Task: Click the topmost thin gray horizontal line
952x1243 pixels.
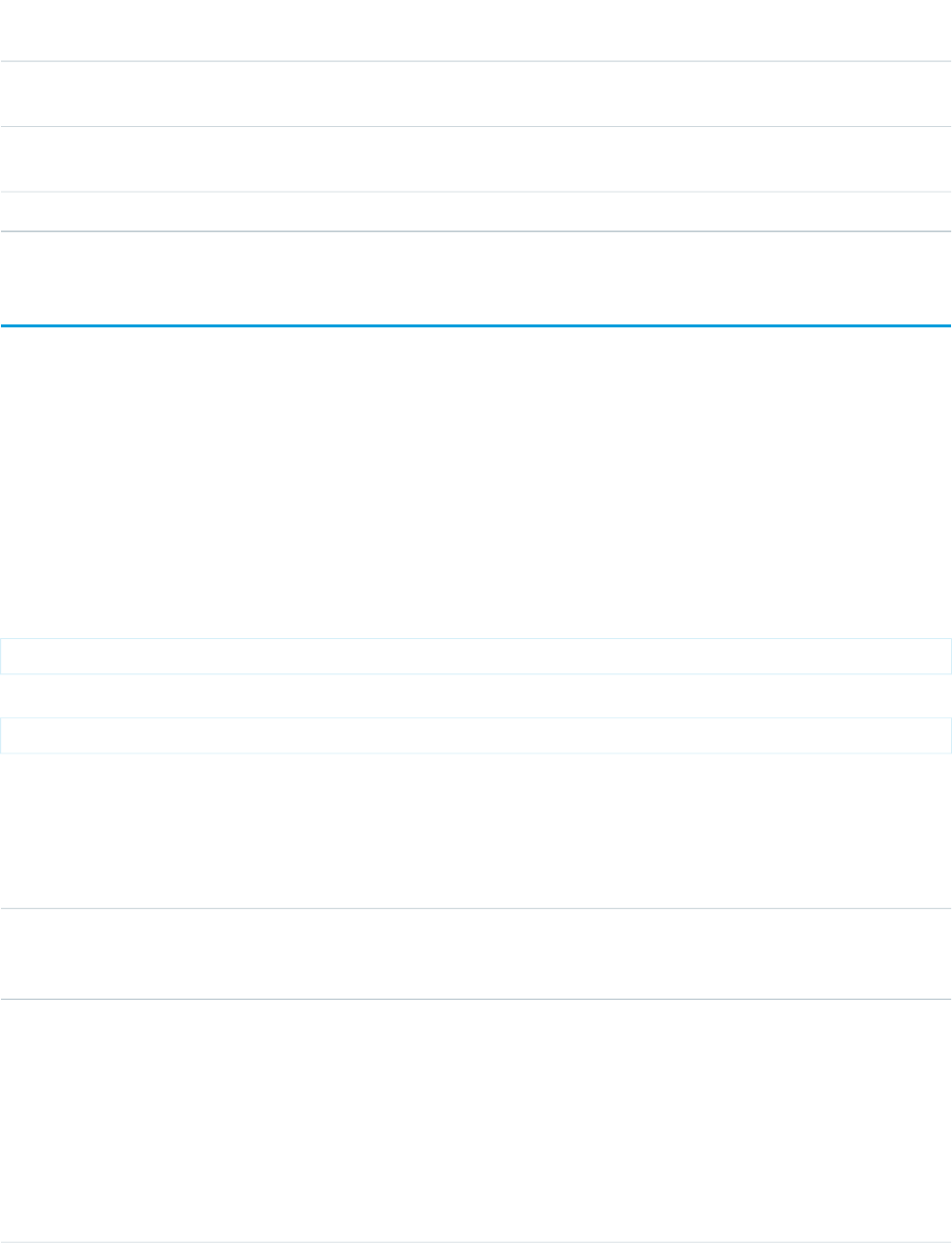Action: (x=476, y=62)
